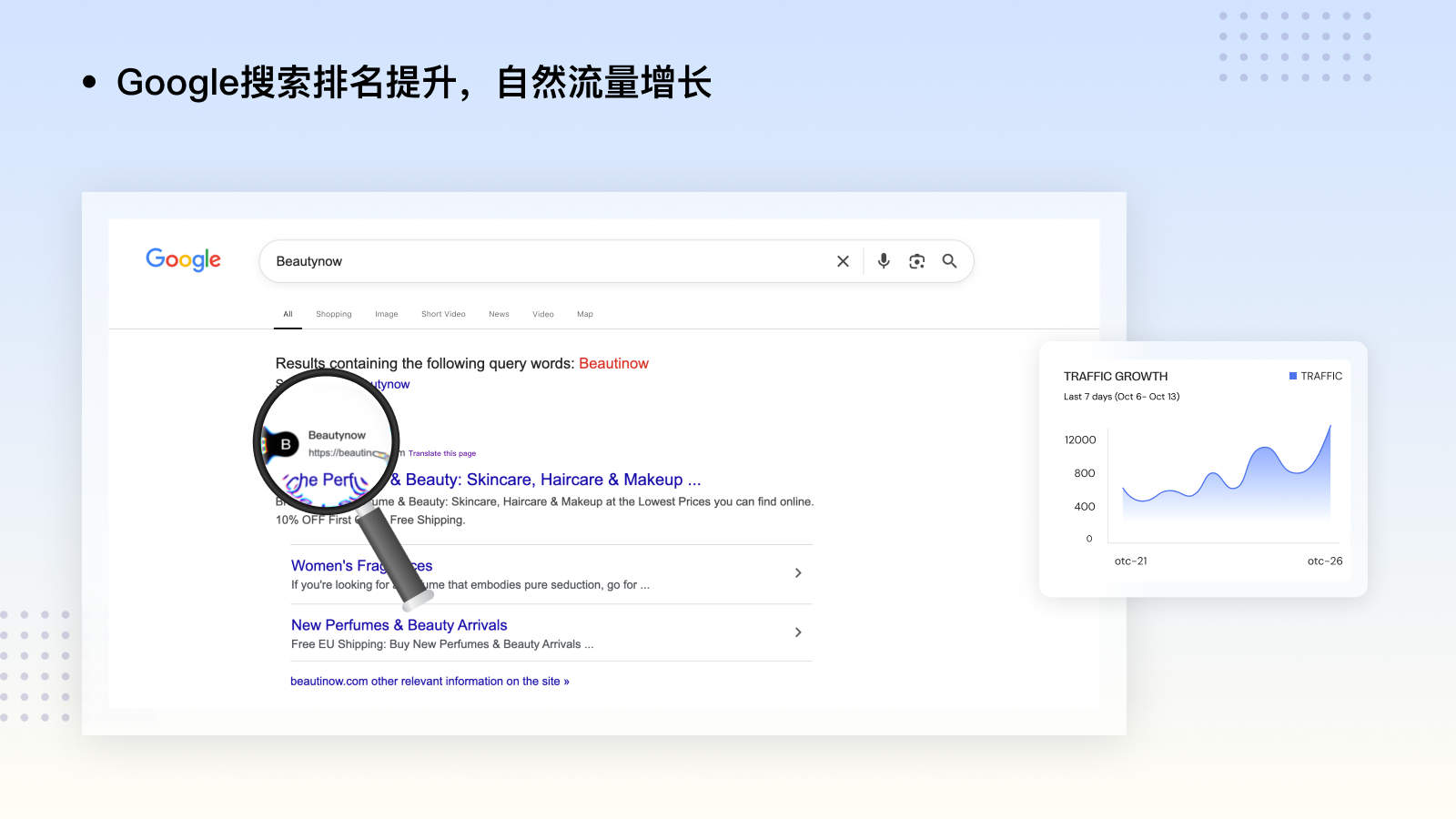Viewport: 1456px width, 819px height.
Task: Click the otc-21 axis label
Action: (1131, 561)
